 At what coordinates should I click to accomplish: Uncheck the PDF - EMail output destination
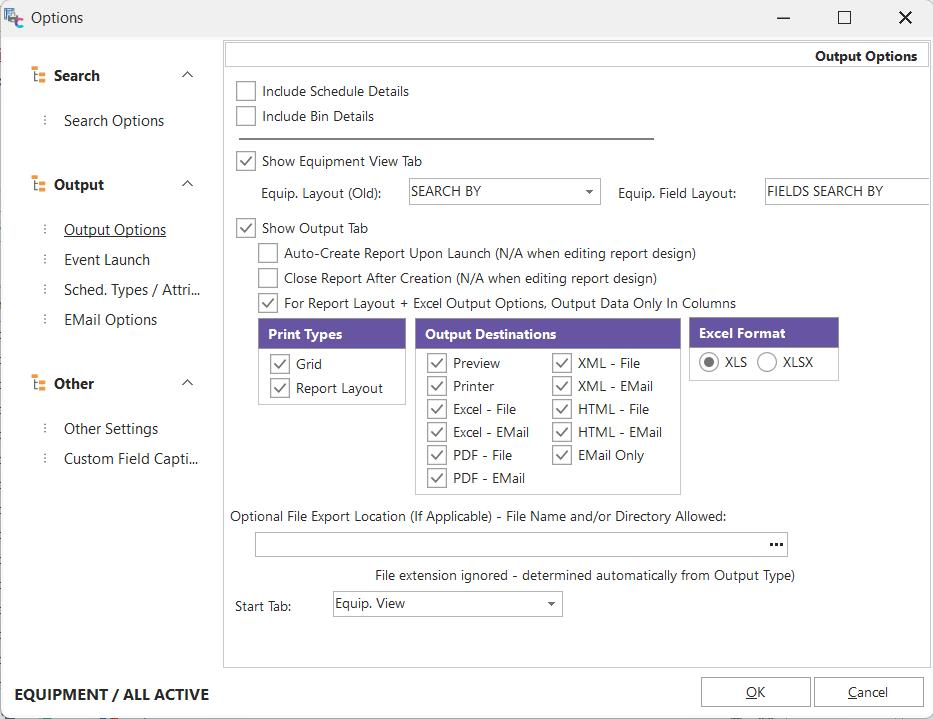pyautogui.click(x=437, y=478)
